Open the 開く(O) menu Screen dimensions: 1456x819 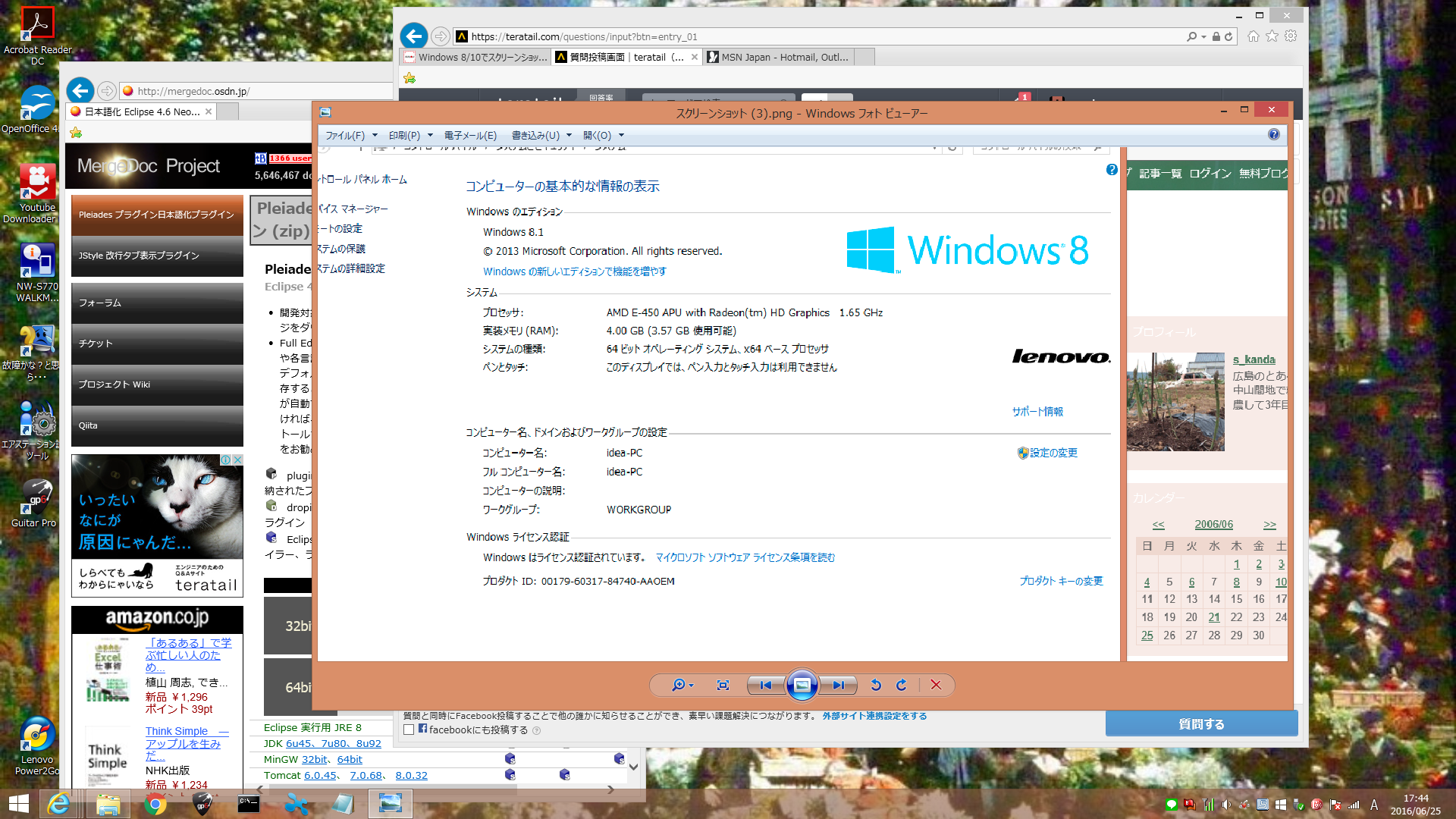point(597,136)
